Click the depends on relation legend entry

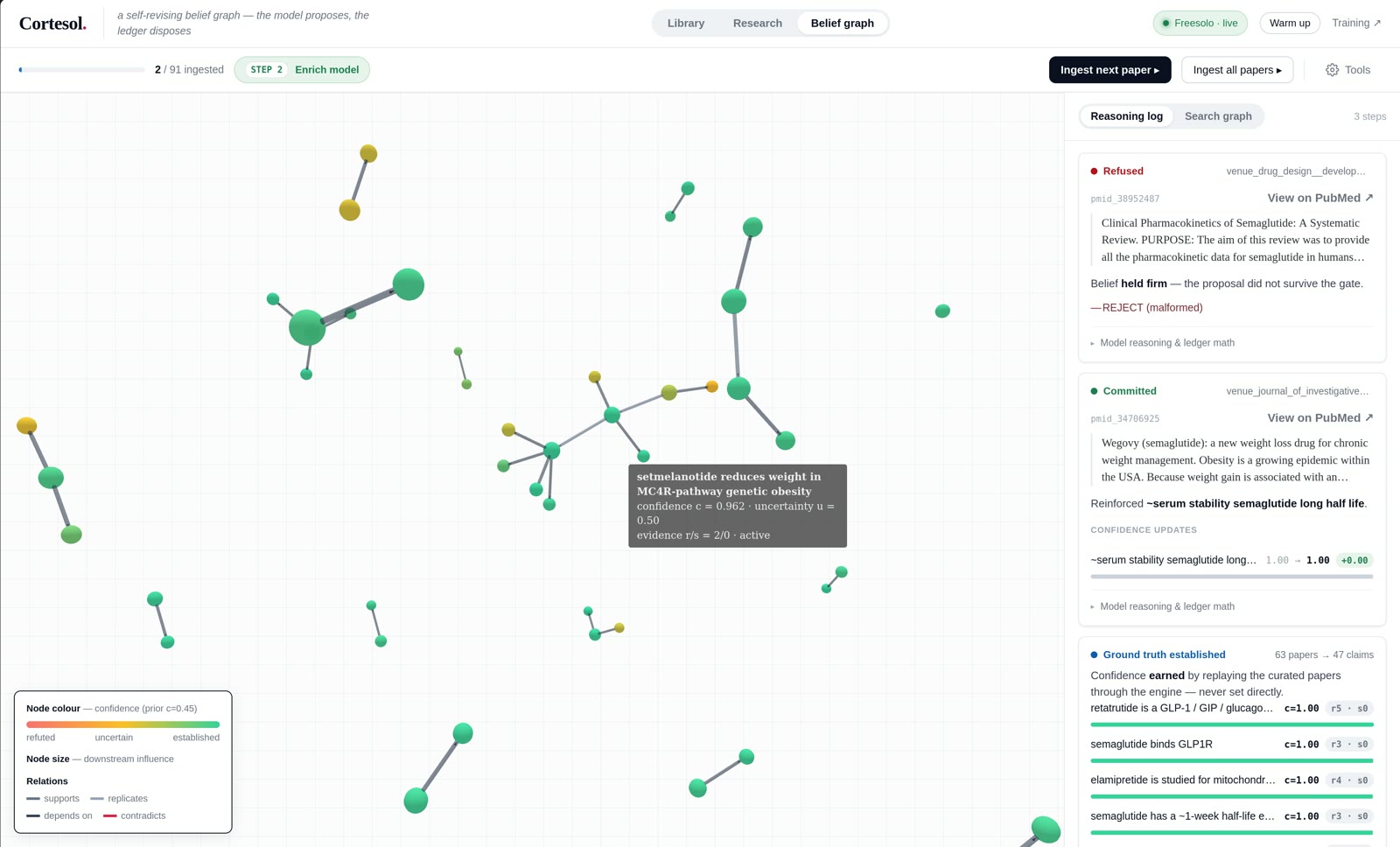pyautogui.click(x=59, y=815)
